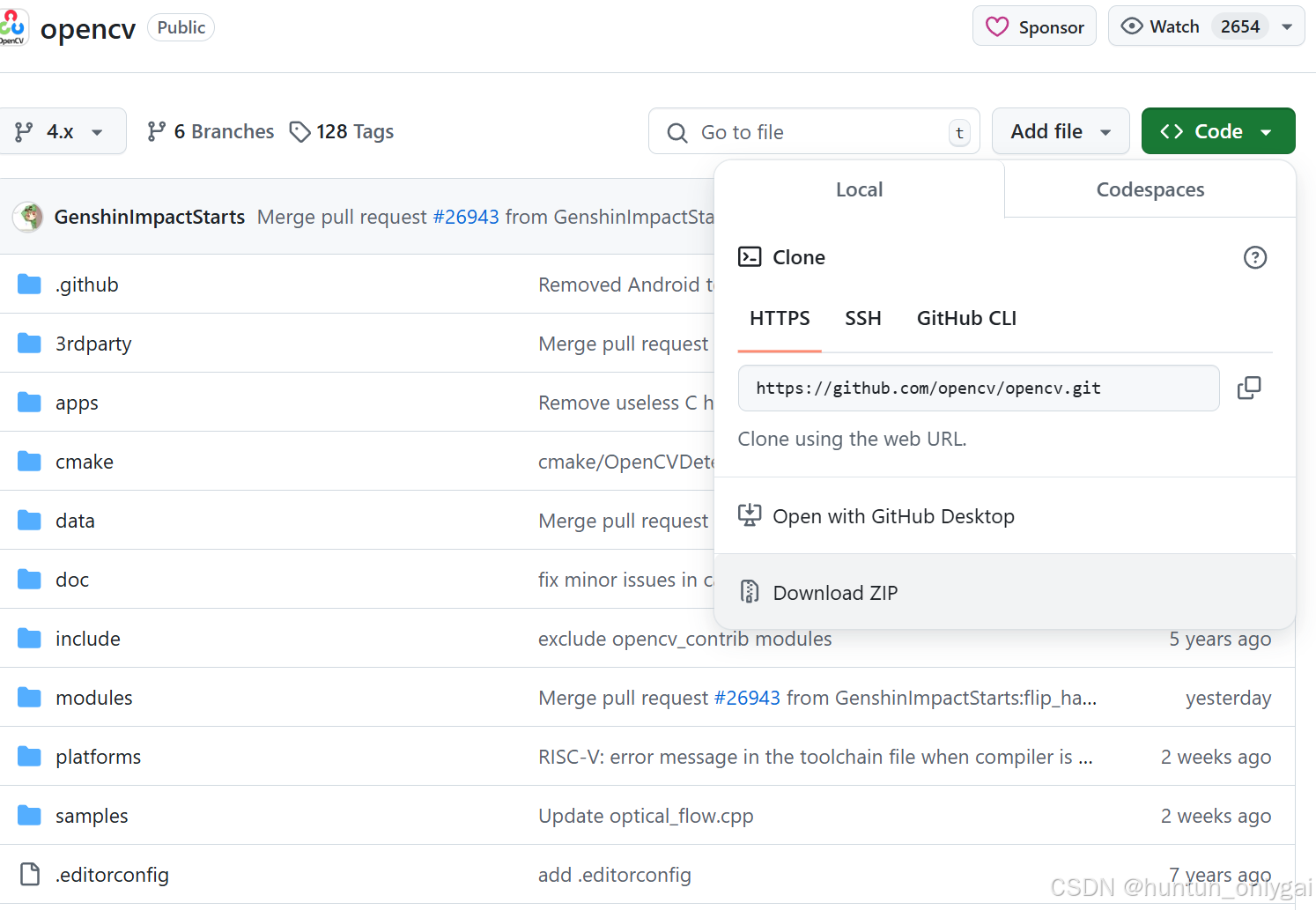Image resolution: width=1316 pixels, height=910 pixels.
Task: Click the Sponsor heart icon
Action: coord(996,27)
